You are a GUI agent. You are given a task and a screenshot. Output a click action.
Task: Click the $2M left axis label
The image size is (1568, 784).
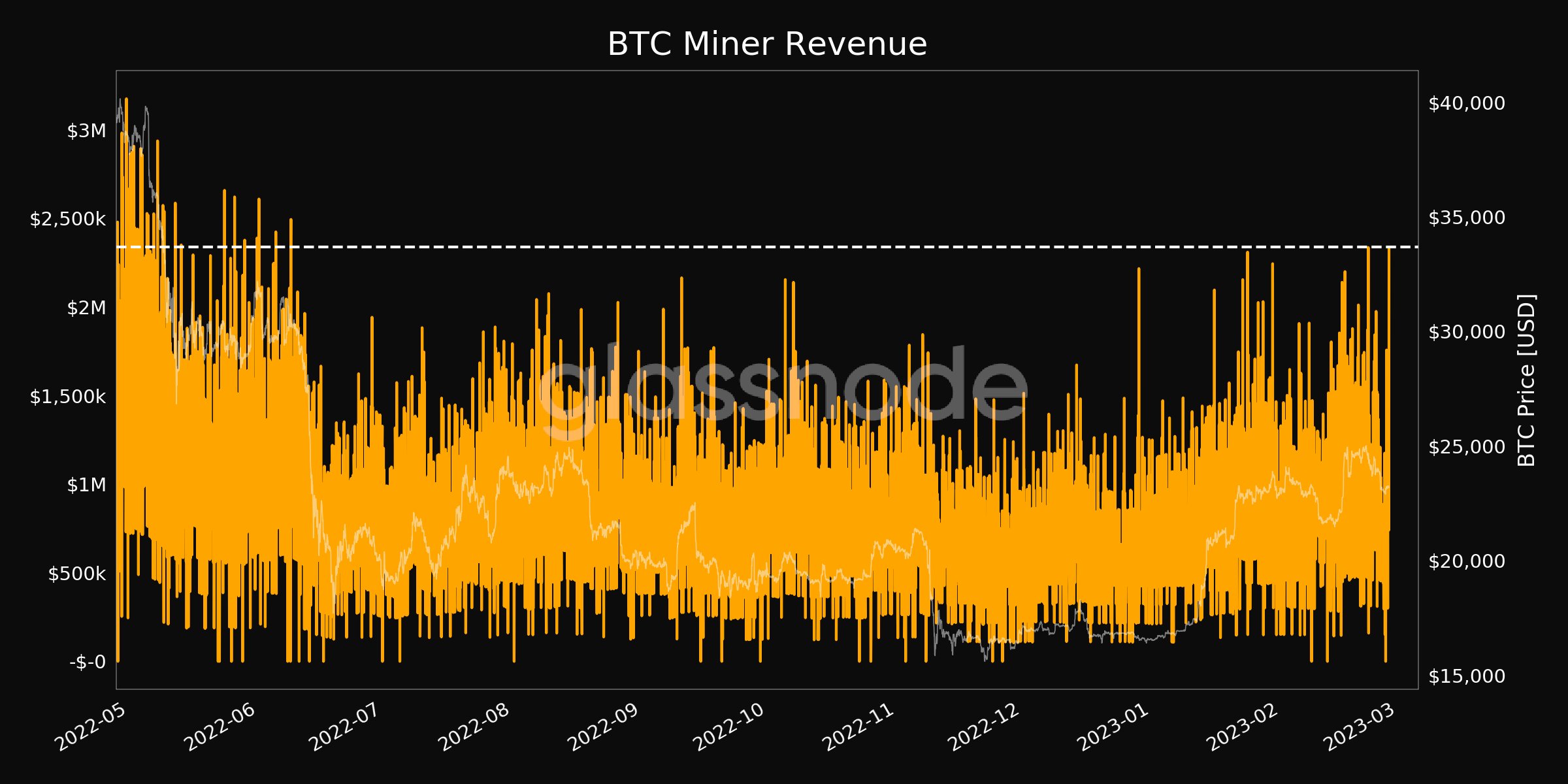pos(86,308)
